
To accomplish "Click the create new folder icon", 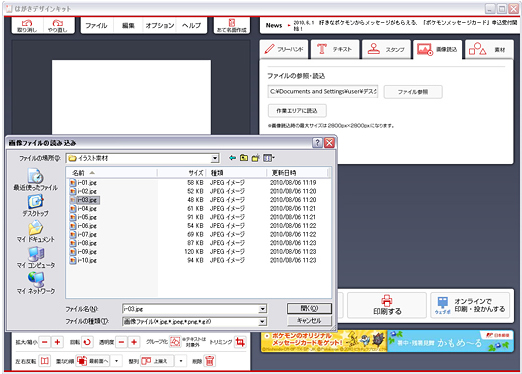I will 256,158.
